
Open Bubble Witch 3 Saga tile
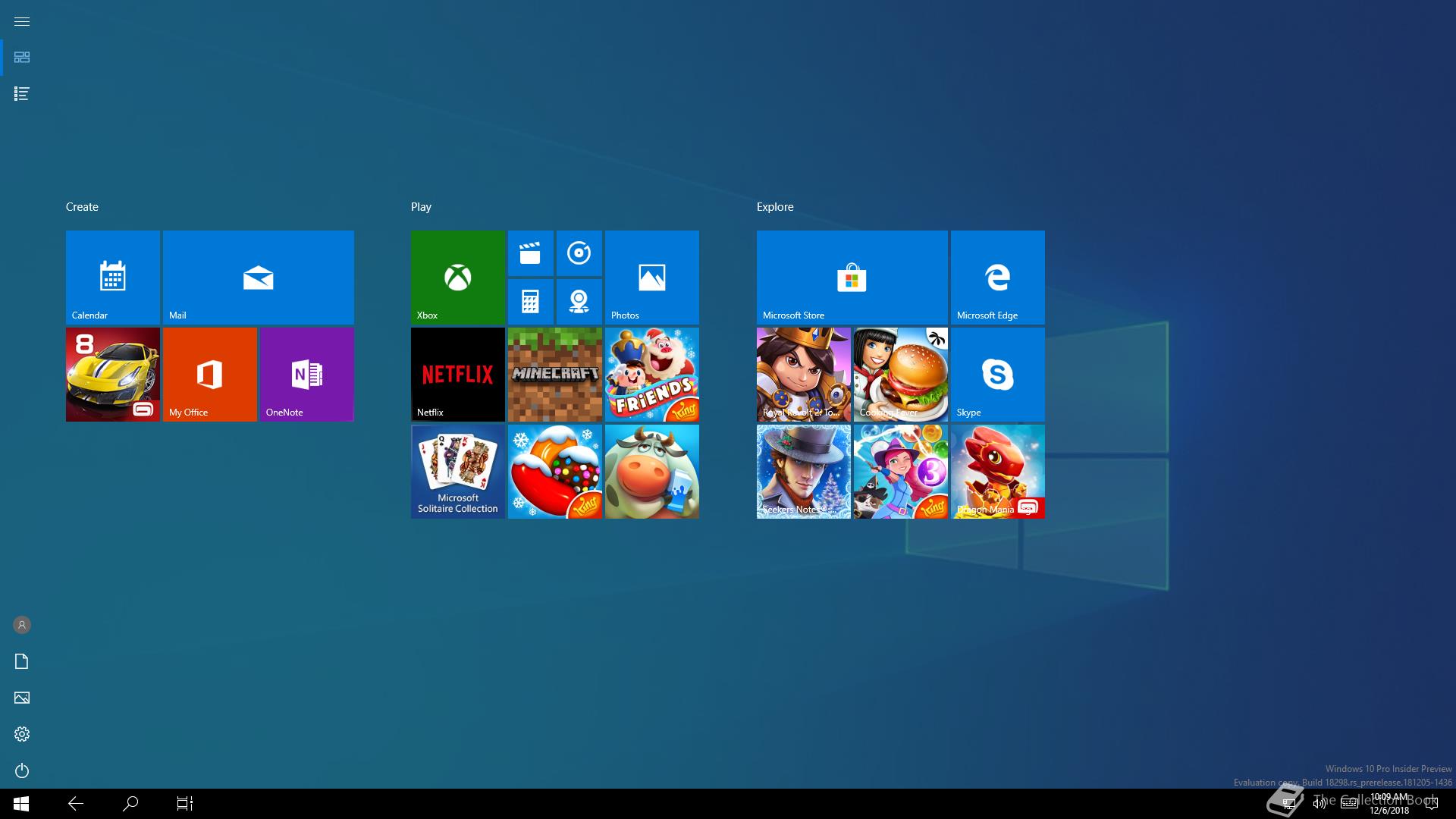click(x=901, y=472)
